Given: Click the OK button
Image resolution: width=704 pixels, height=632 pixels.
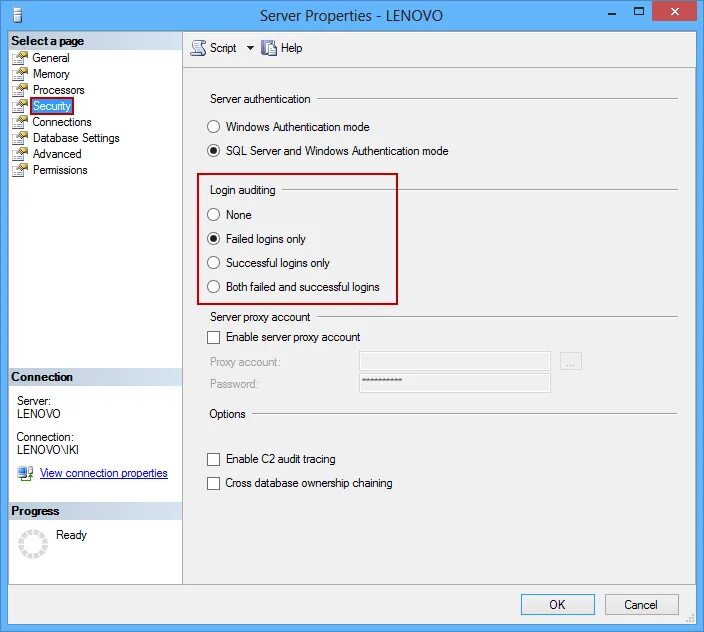Looking at the screenshot, I should click(x=558, y=605).
